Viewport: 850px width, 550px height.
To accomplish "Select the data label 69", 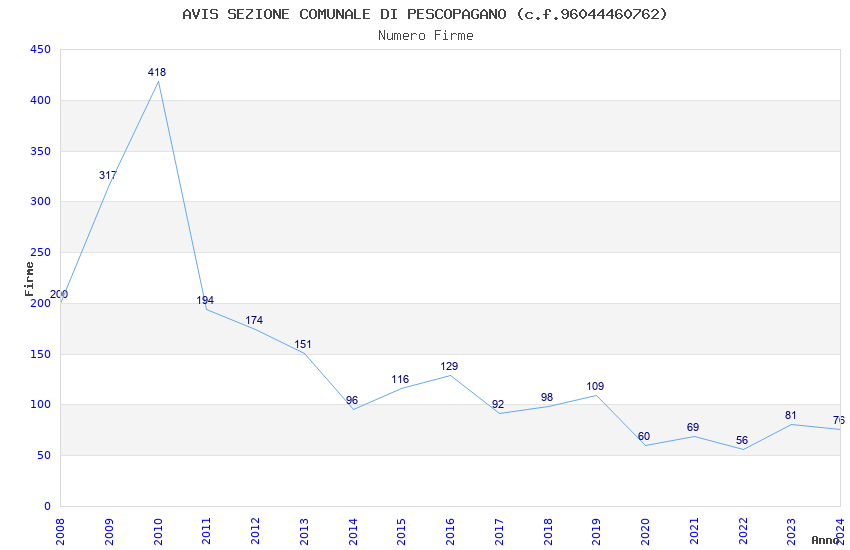I will click(693, 427).
